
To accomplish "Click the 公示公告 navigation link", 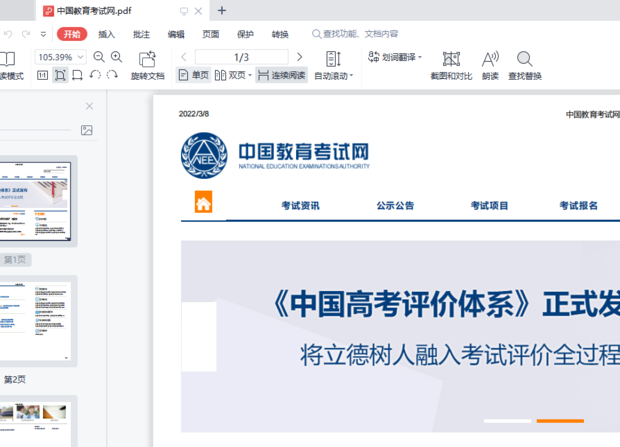I will [x=395, y=206].
